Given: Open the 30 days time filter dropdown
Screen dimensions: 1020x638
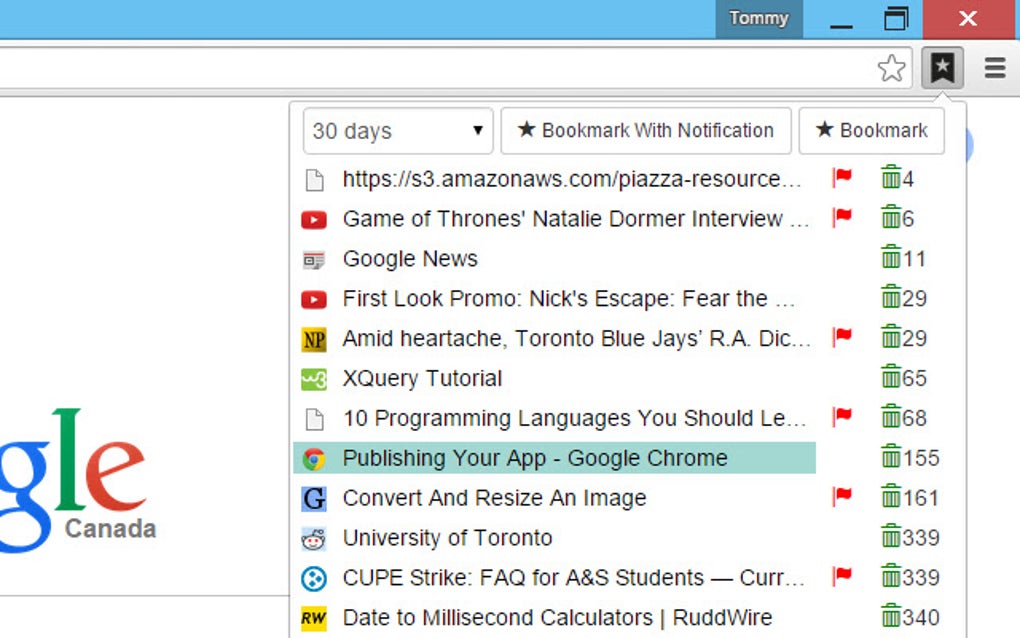Looking at the screenshot, I should tap(396, 130).
